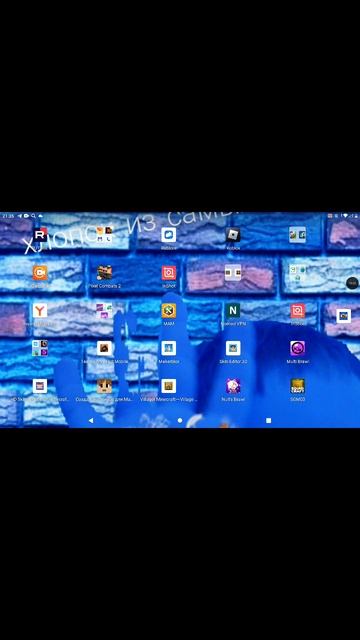360x640 pixels.
Task: Open the blue chat bubble app
Action: 169,235
